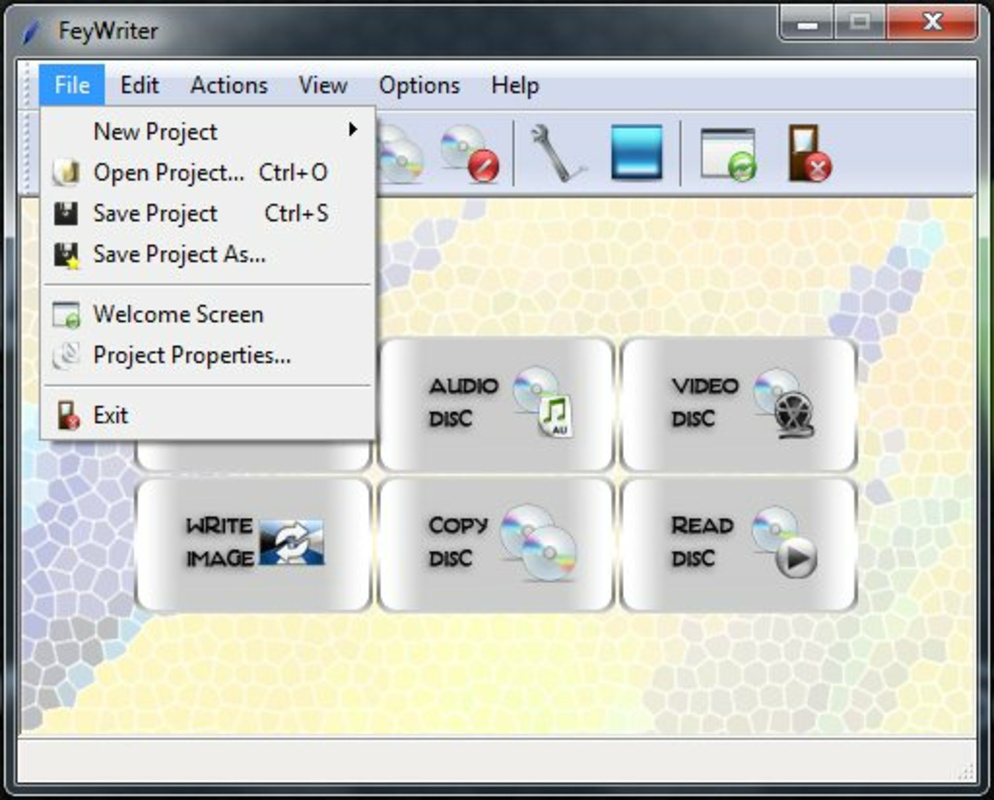Click the copy disc toolbar icon
Viewport: 994px width, 800px height.
pyautogui.click(x=399, y=154)
